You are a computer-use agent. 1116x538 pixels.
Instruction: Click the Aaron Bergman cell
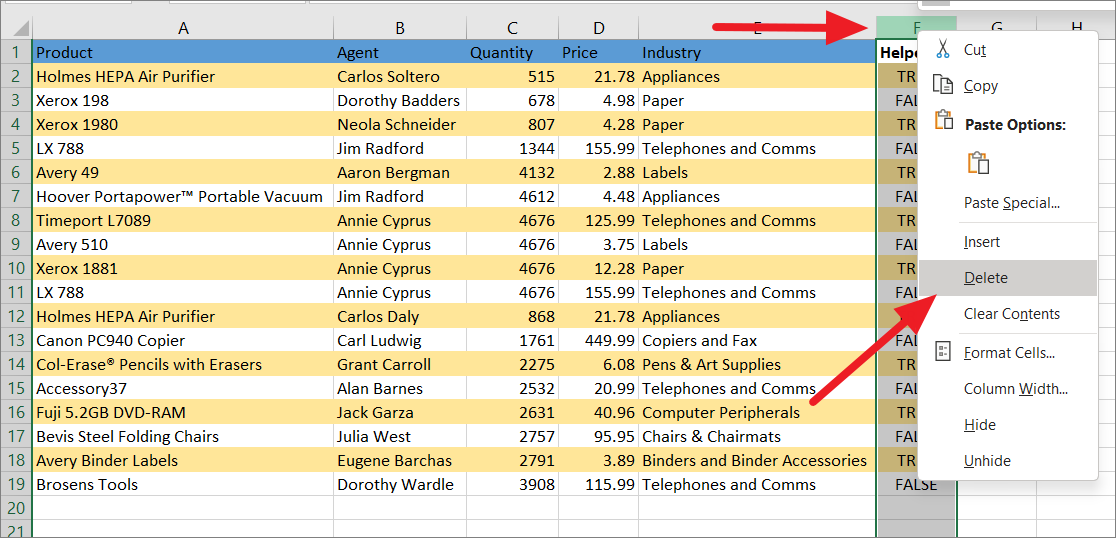400,172
